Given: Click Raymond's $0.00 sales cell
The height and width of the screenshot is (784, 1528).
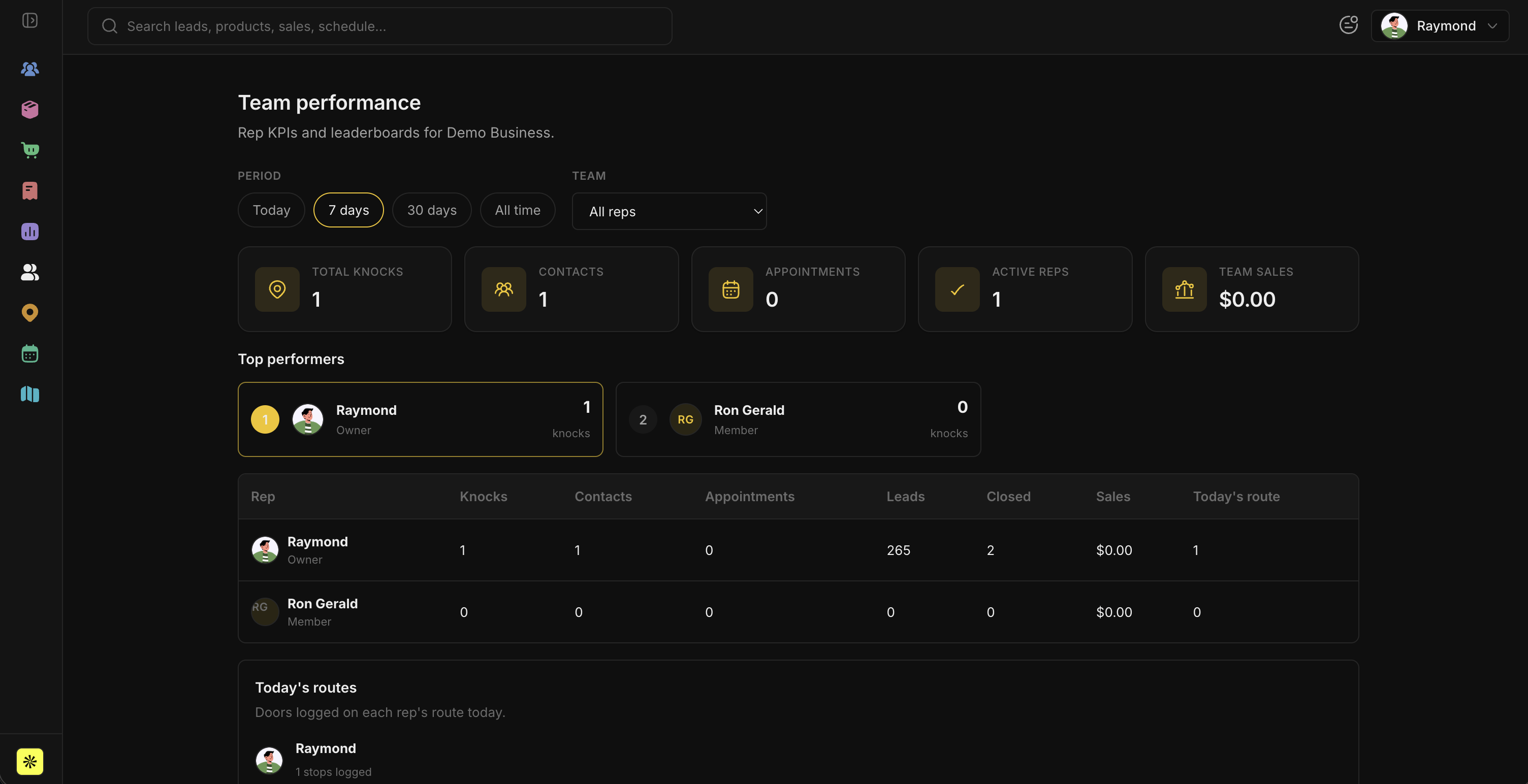Looking at the screenshot, I should tap(1114, 550).
